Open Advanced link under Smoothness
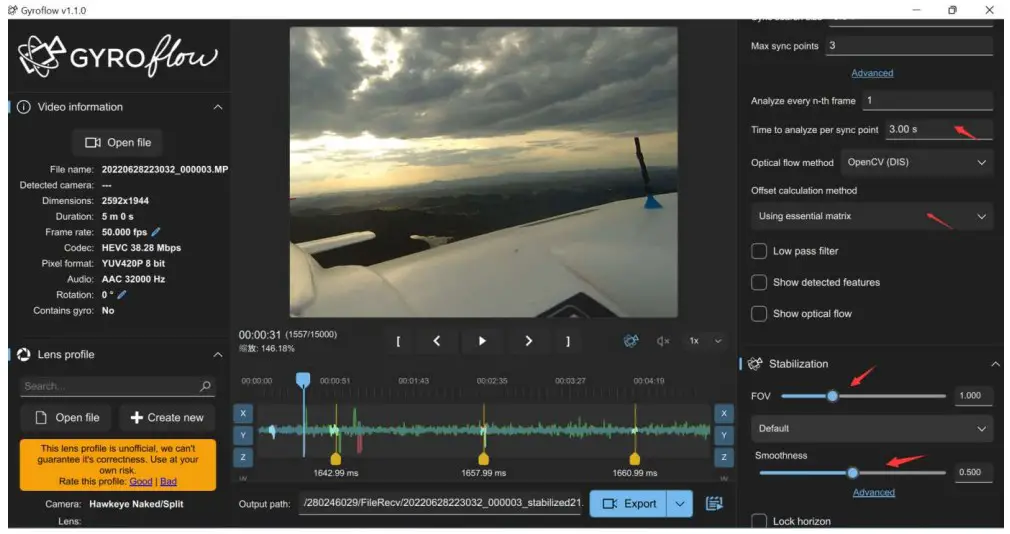This screenshot has width=1010, height=534. coord(873,492)
